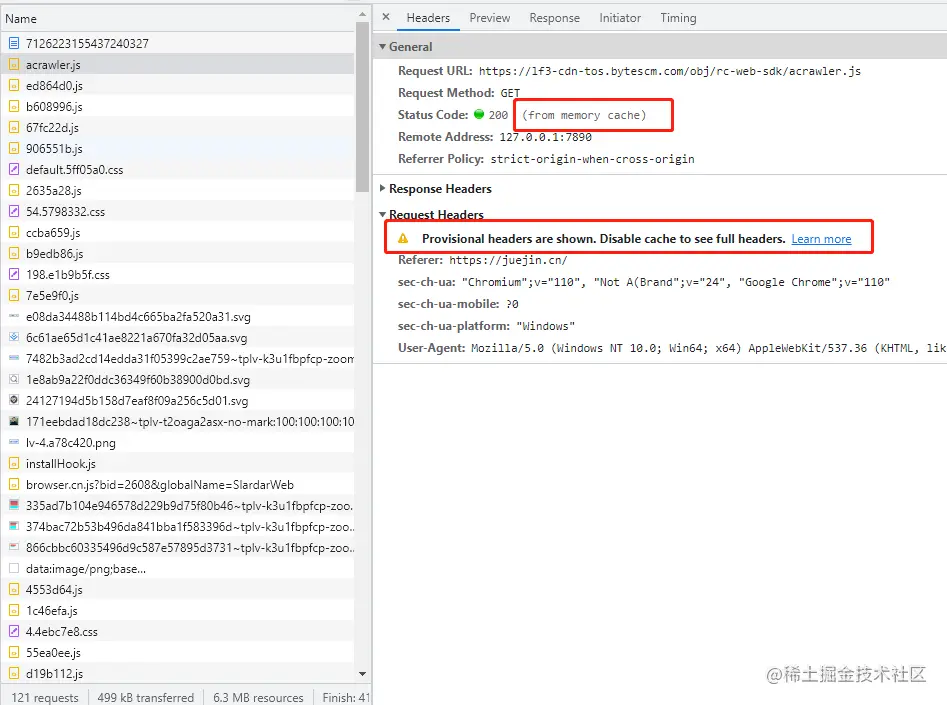Select the ed864d0.js request name

click(54, 86)
